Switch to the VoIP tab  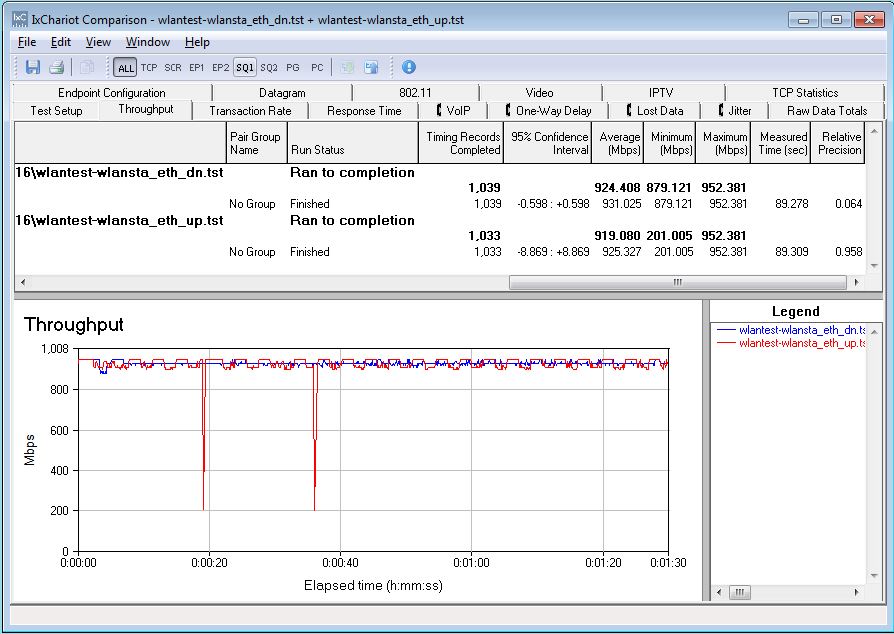click(x=453, y=111)
